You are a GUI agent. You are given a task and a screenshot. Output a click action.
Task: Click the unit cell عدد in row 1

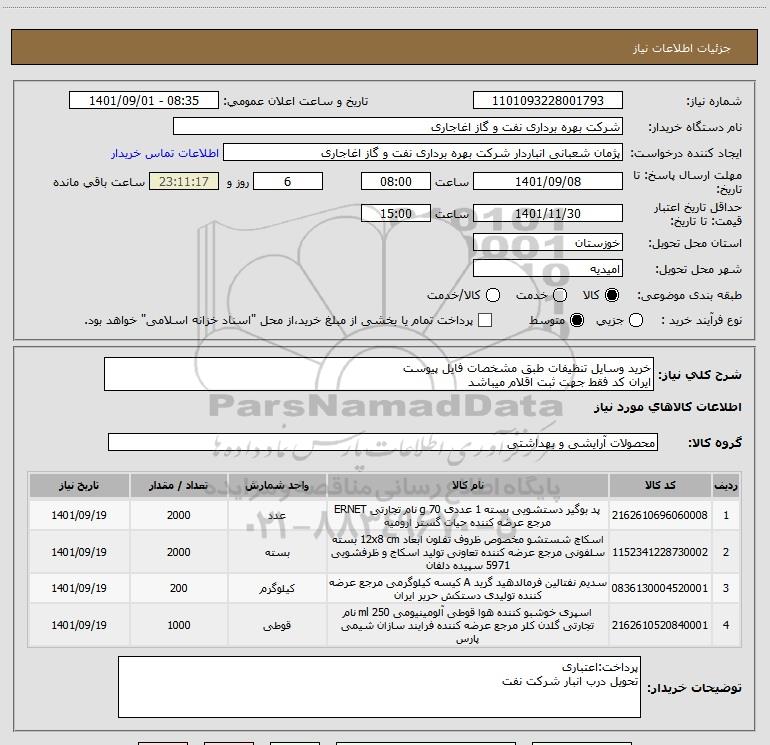tap(277, 515)
